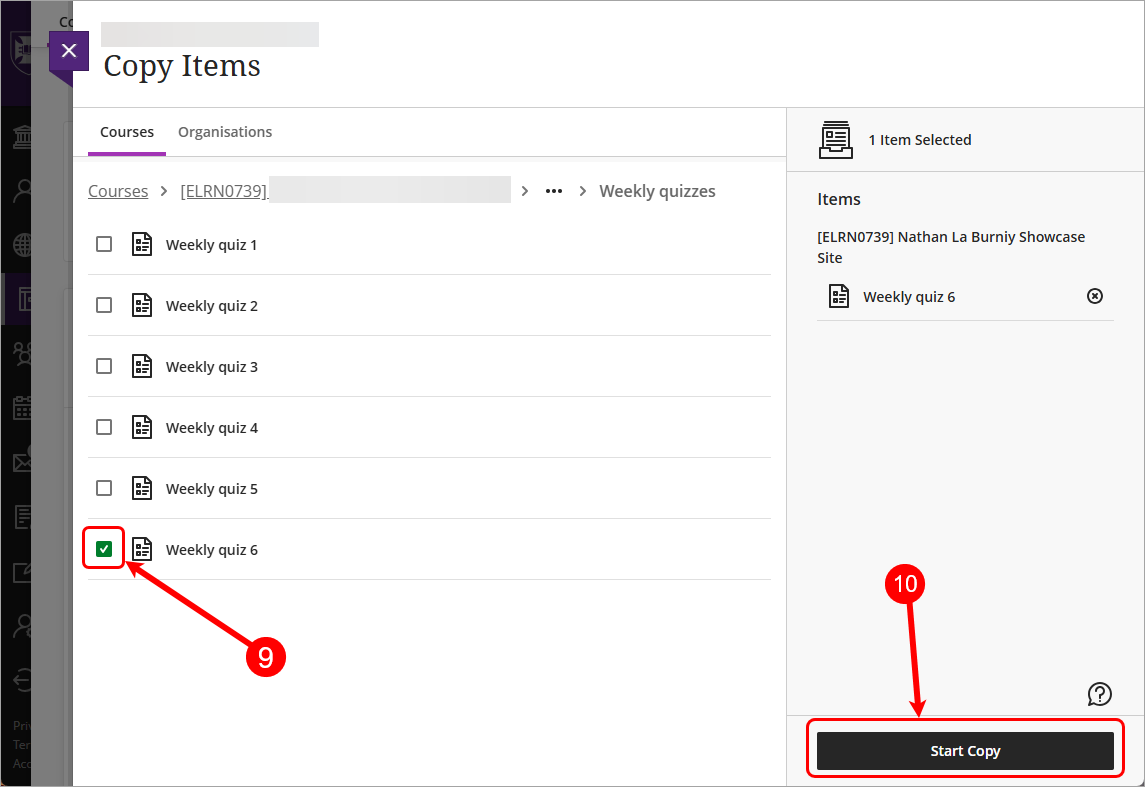Click the Weekly quiz 4 label
1145x787 pixels.
pyautogui.click(x=211, y=428)
